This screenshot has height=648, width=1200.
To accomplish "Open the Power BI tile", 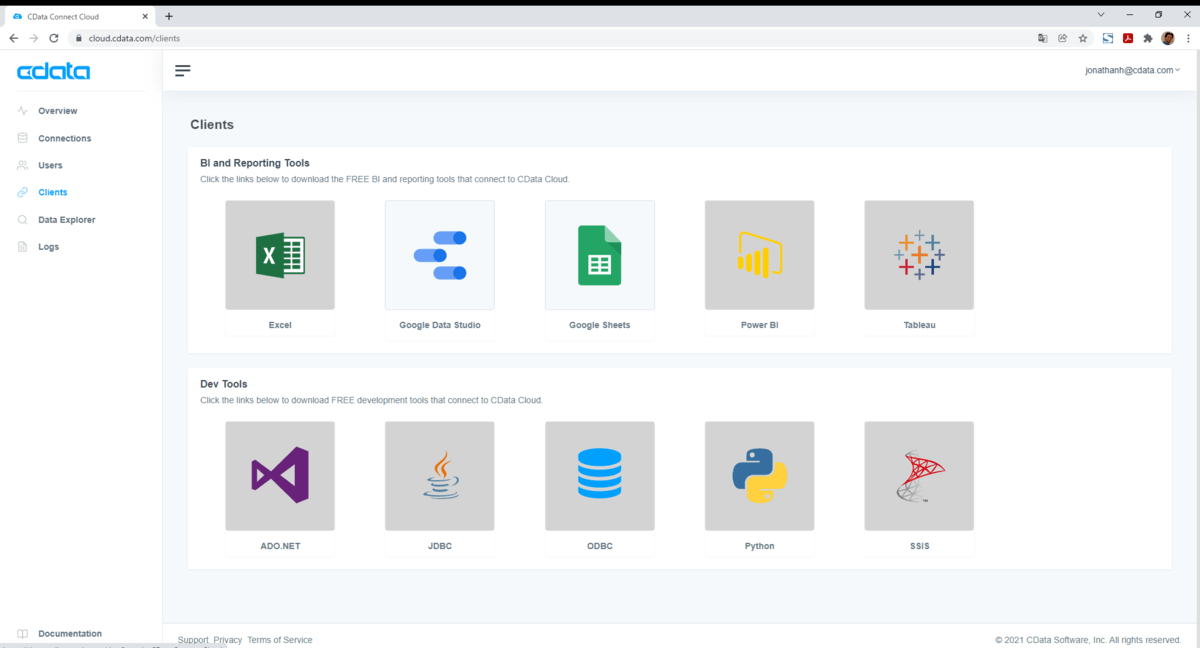I will point(760,255).
